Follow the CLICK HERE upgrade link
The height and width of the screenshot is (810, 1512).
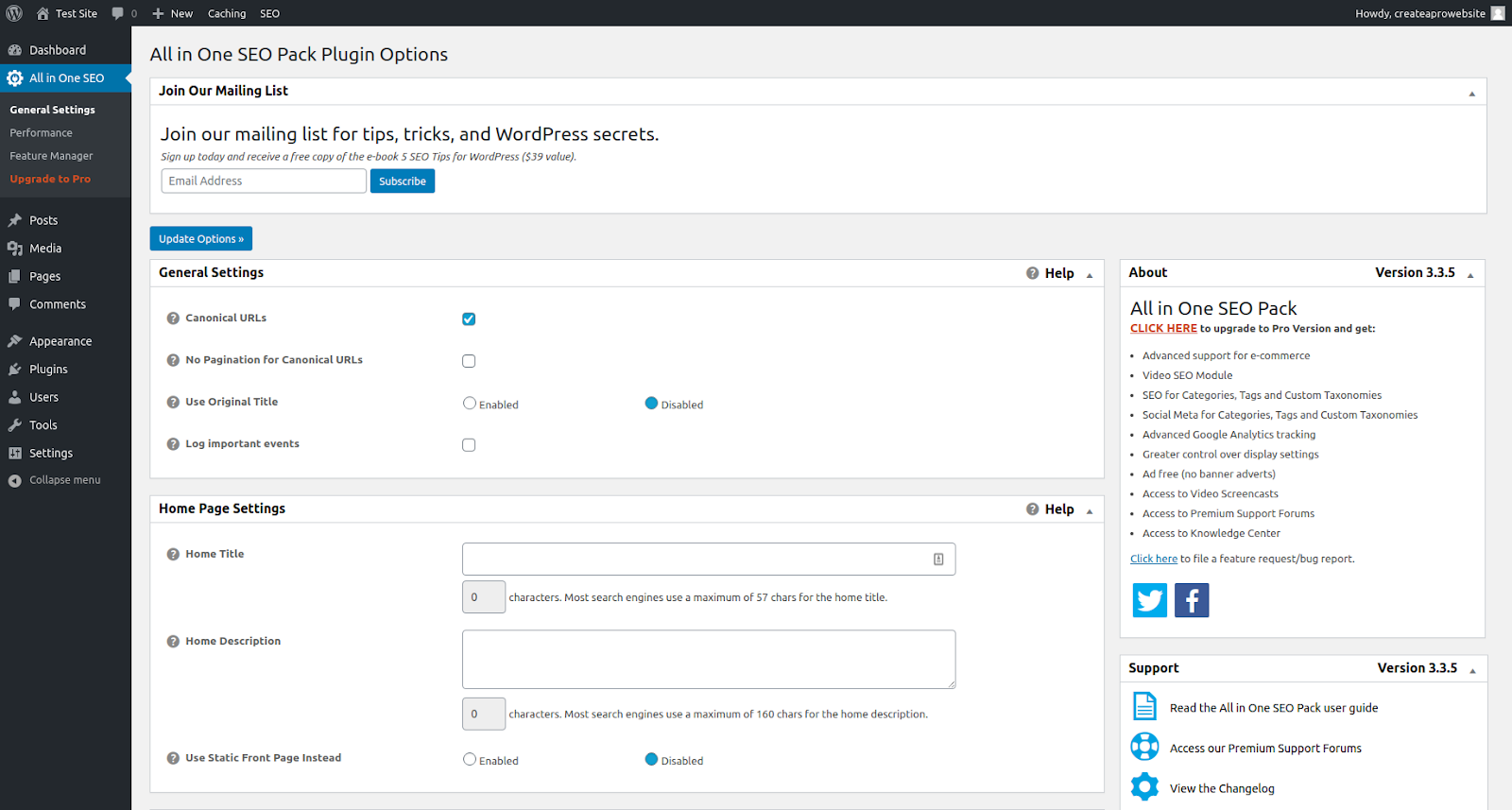[x=1163, y=329]
